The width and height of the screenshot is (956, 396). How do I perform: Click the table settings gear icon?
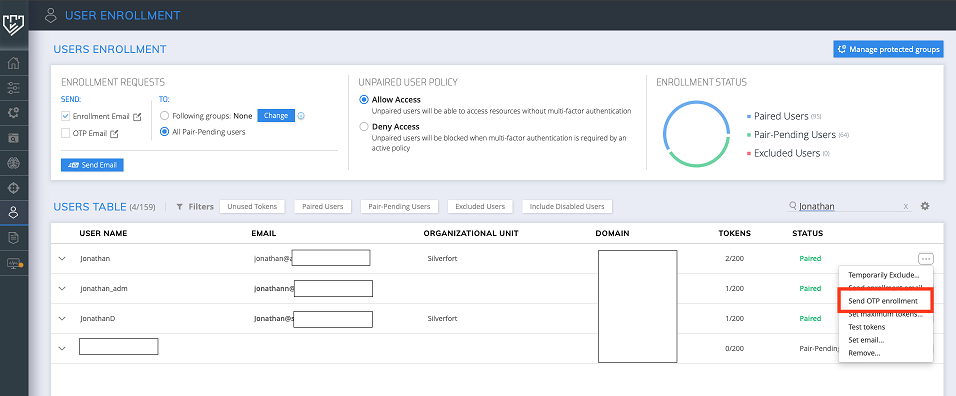tap(925, 206)
